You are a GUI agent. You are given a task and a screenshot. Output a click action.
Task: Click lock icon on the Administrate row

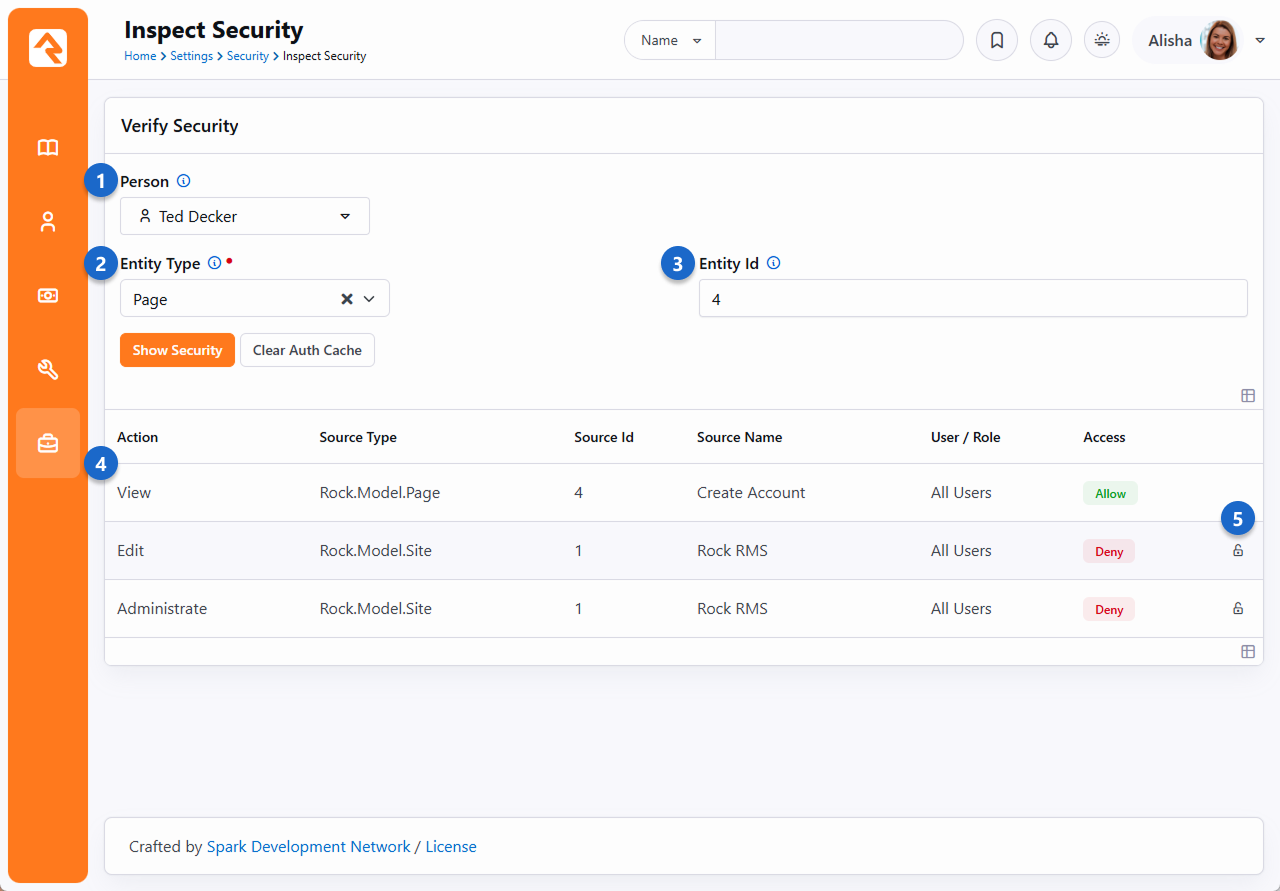(1238, 609)
